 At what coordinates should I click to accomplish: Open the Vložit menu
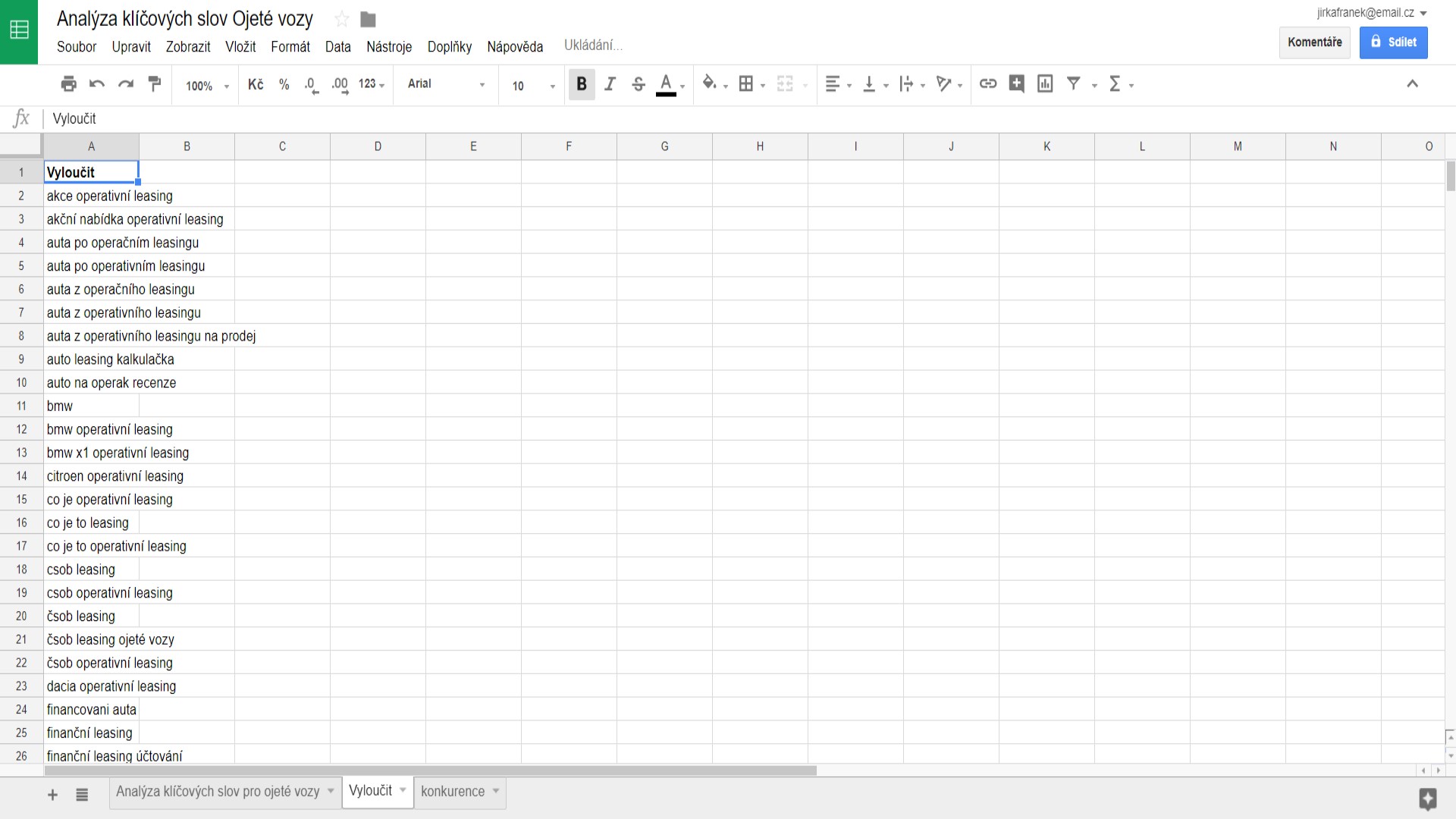240,47
